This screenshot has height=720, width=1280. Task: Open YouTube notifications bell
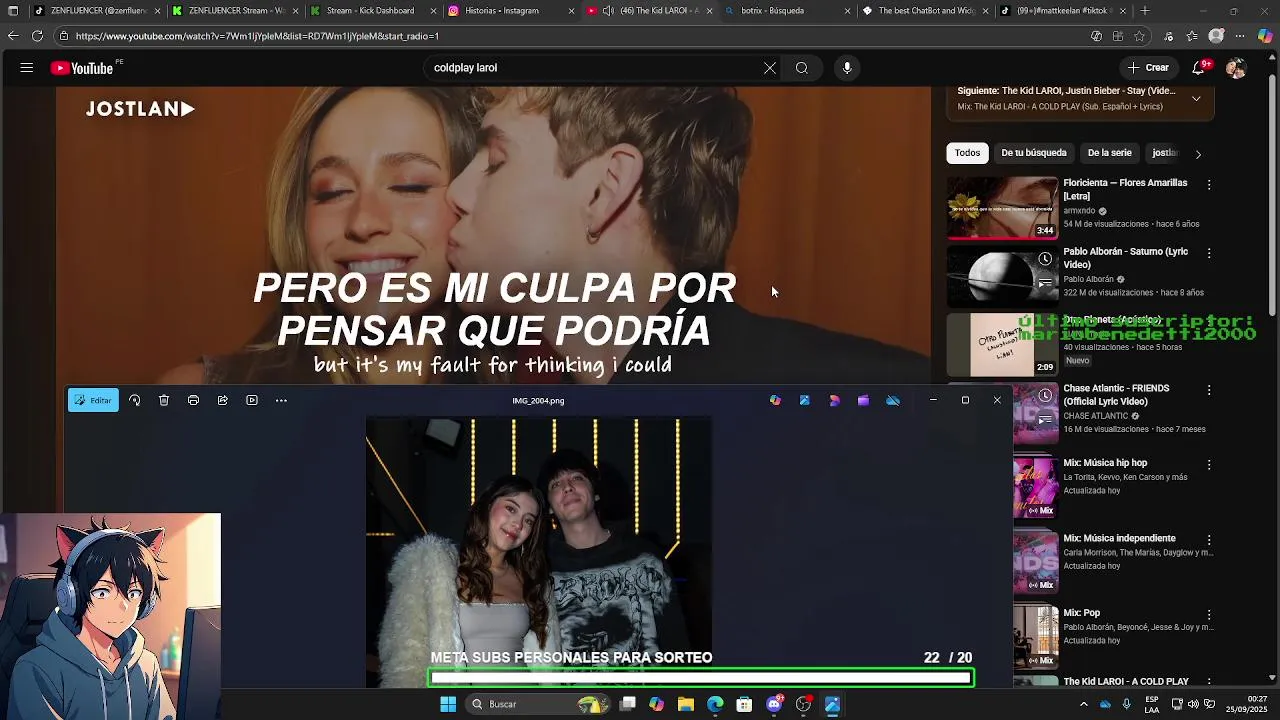click(1198, 68)
